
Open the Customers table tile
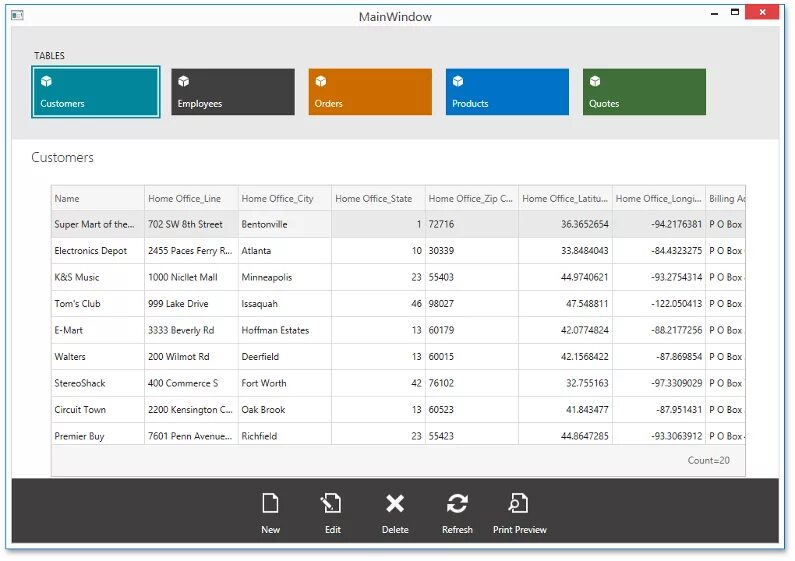pos(96,92)
